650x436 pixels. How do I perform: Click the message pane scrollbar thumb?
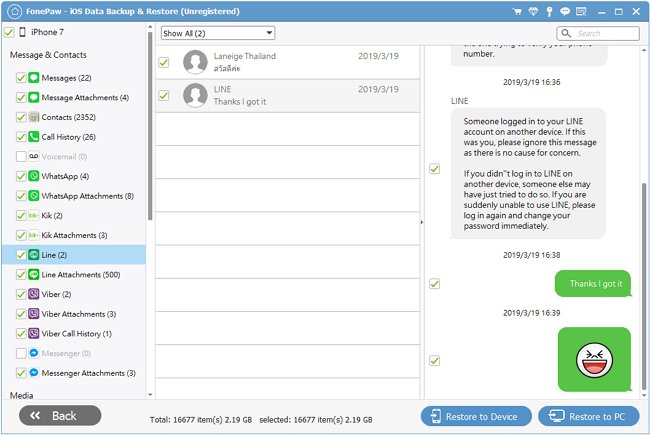[x=644, y=286]
